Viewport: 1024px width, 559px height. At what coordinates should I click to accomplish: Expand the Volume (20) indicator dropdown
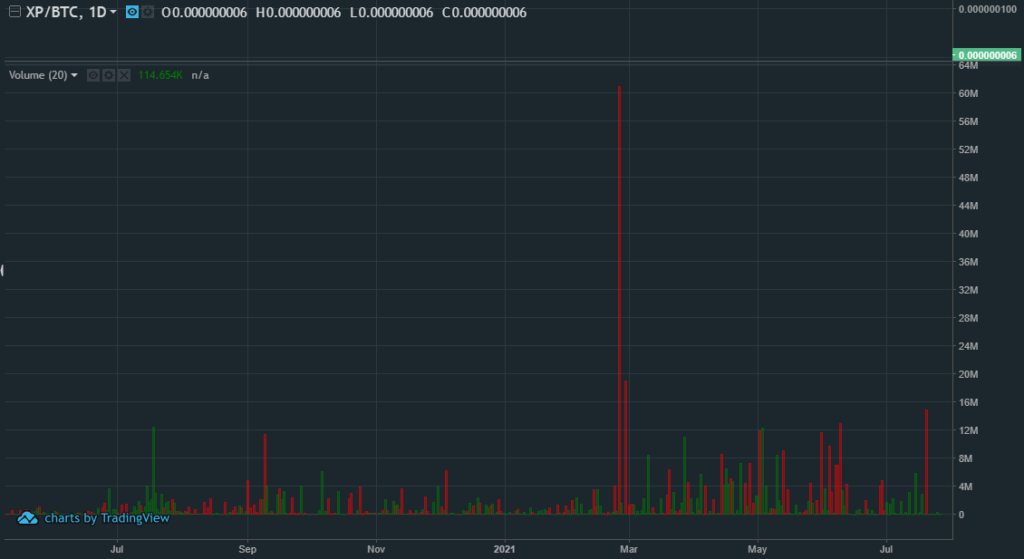(74, 76)
